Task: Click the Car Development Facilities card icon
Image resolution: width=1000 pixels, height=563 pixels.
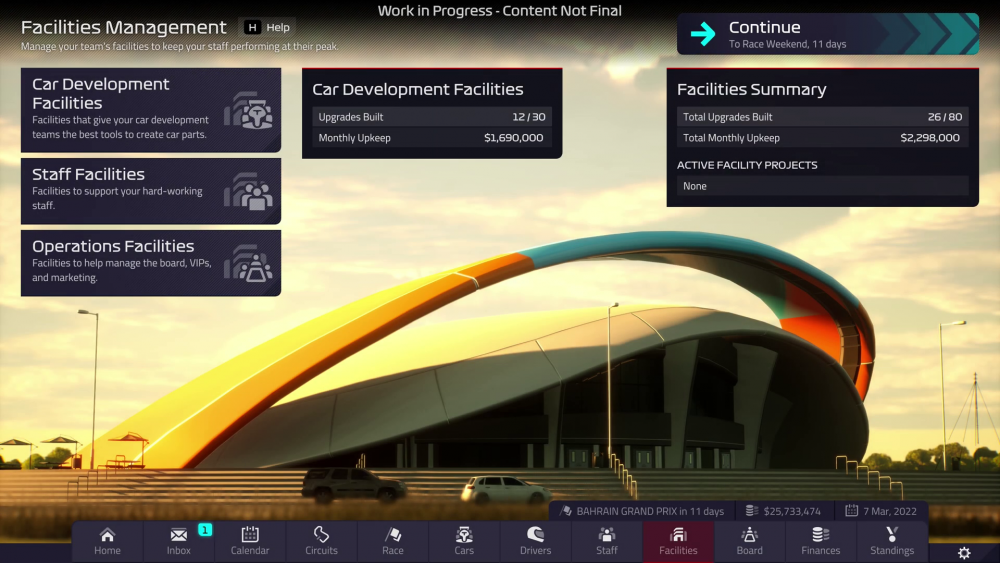Action: coord(249,110)
